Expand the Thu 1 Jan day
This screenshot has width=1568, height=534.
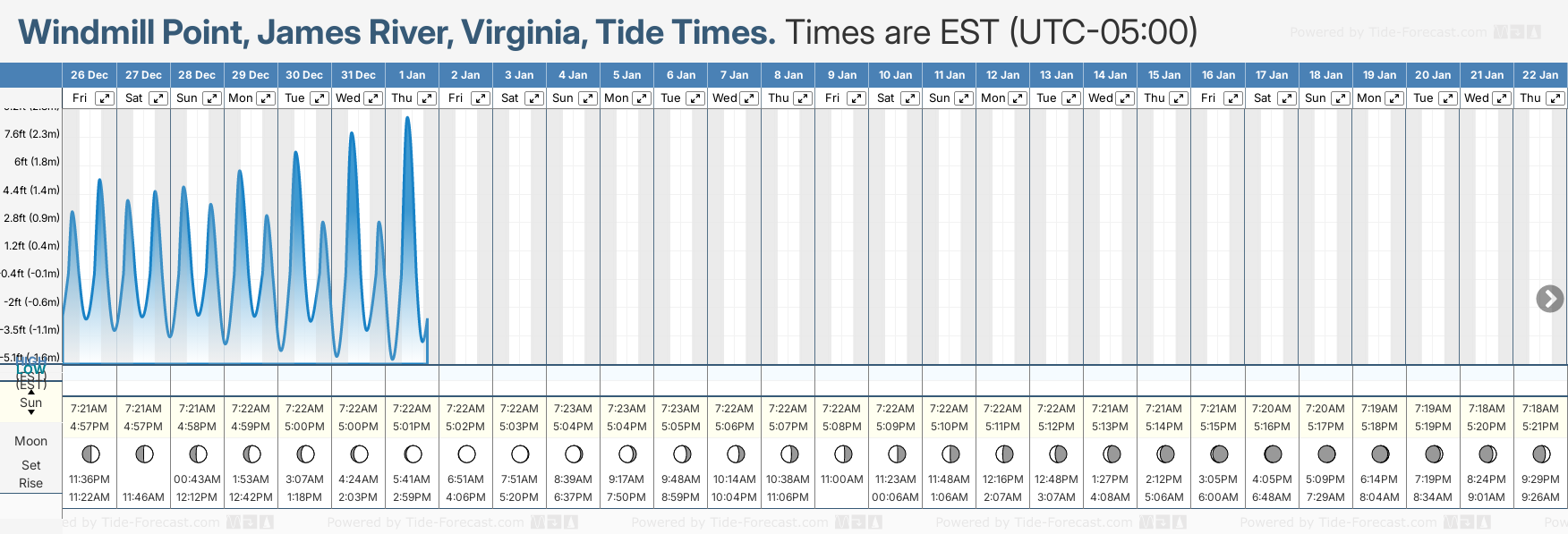point(427,98)
